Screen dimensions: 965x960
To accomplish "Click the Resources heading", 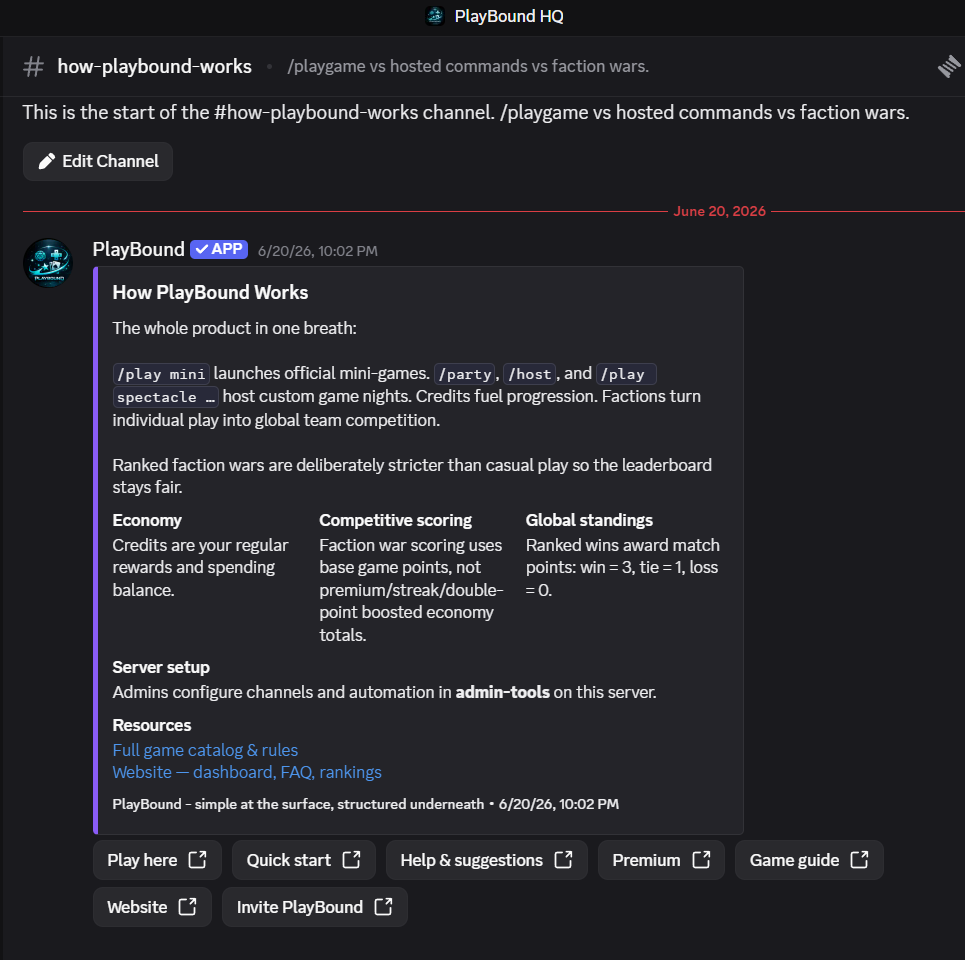I will tap(152, 726).
